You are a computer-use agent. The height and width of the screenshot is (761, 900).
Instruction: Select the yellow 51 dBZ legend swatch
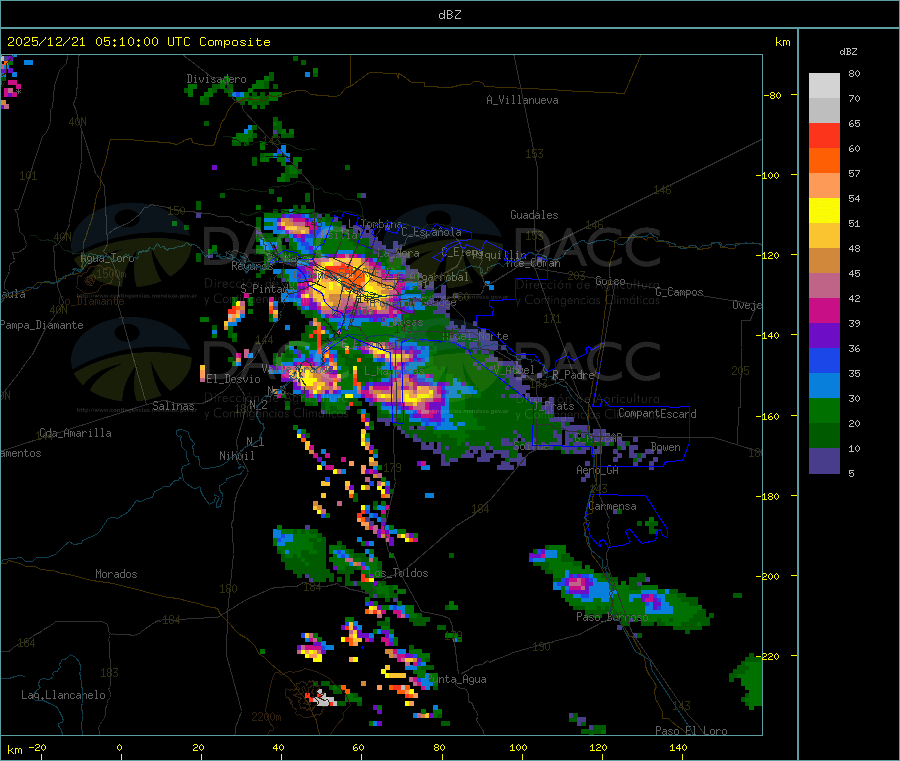tap(824, 211)
